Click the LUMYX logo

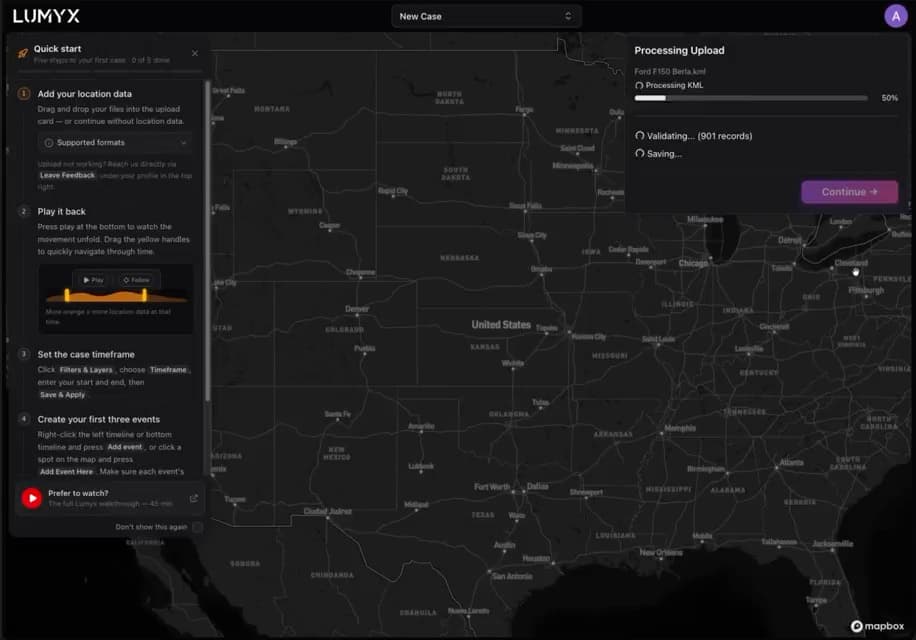click(46, 16)
